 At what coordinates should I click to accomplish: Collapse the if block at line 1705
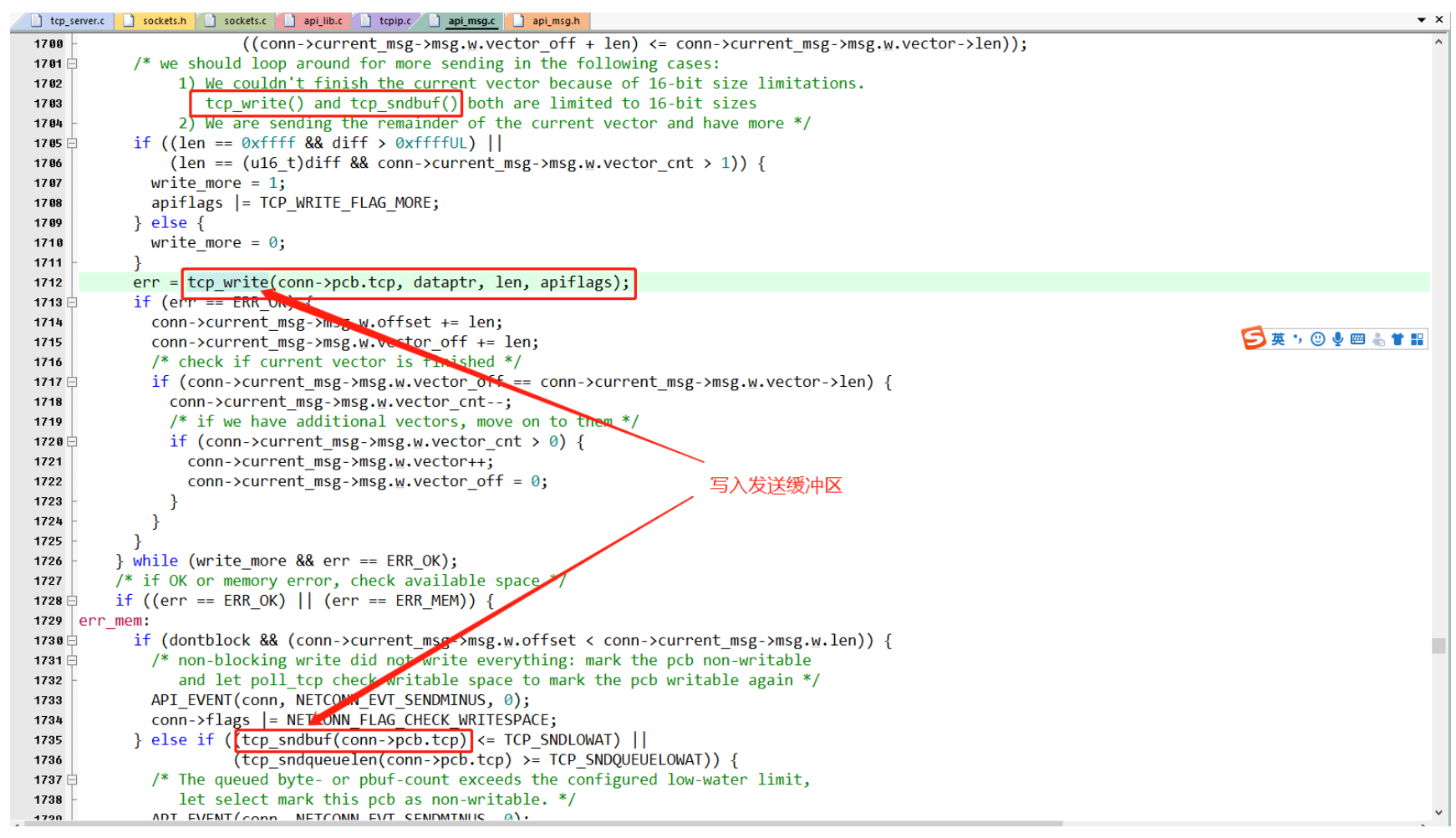pos(73,143)
